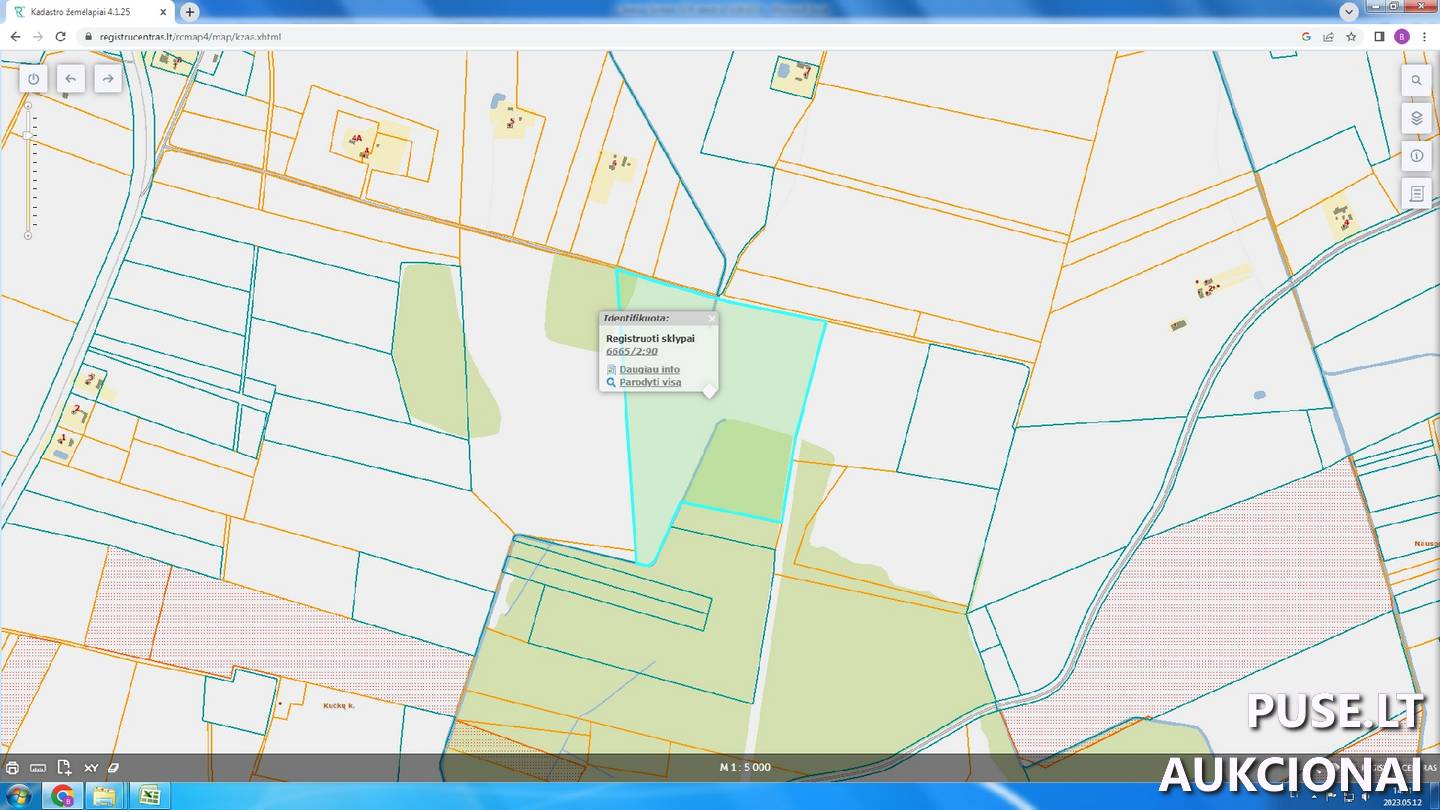Click the taskbar volume icon
This screenshot has height=810, width=1440.
(1364, 796)
